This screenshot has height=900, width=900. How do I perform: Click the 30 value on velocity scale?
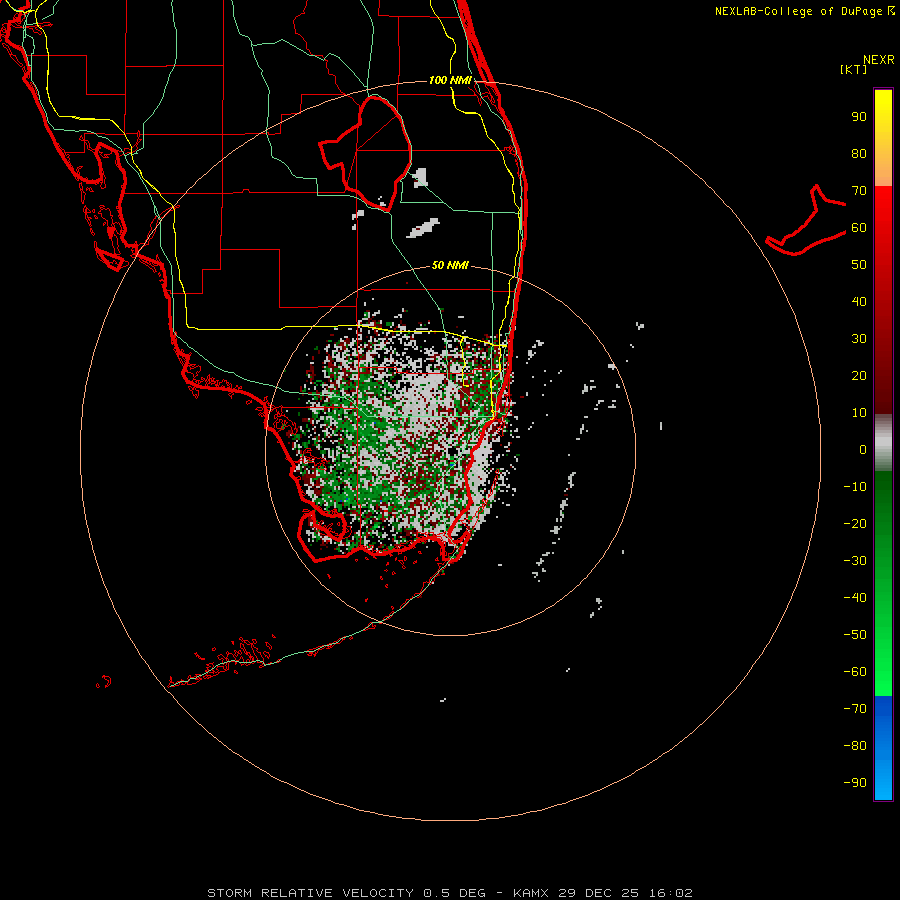859,339
